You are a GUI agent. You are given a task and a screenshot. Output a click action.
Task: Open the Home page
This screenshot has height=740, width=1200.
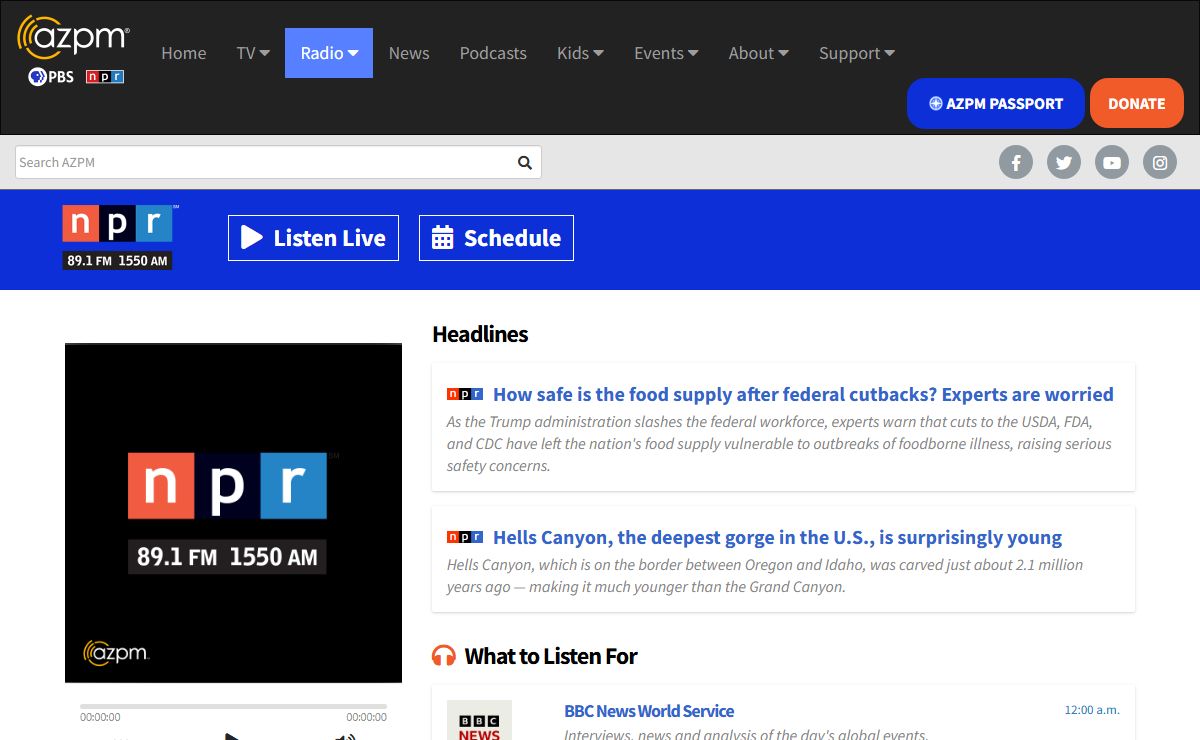coord(184,53)
